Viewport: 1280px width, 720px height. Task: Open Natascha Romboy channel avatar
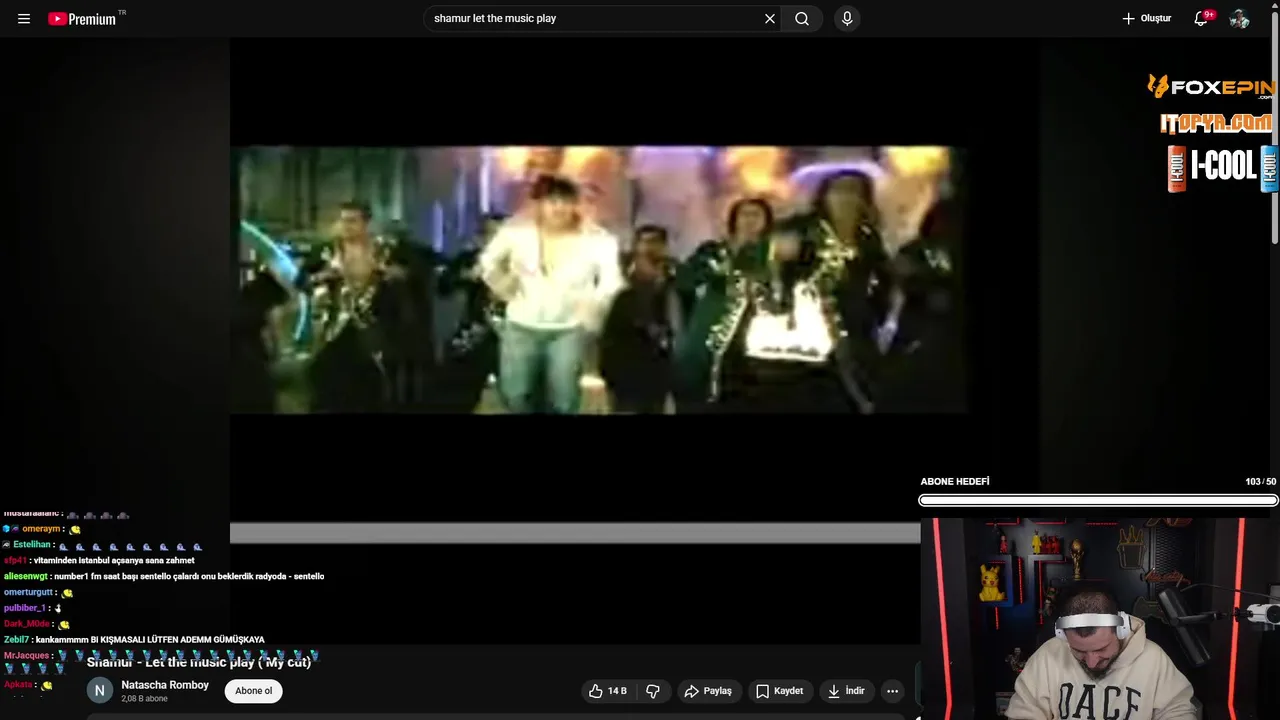[x=99, y=691]
